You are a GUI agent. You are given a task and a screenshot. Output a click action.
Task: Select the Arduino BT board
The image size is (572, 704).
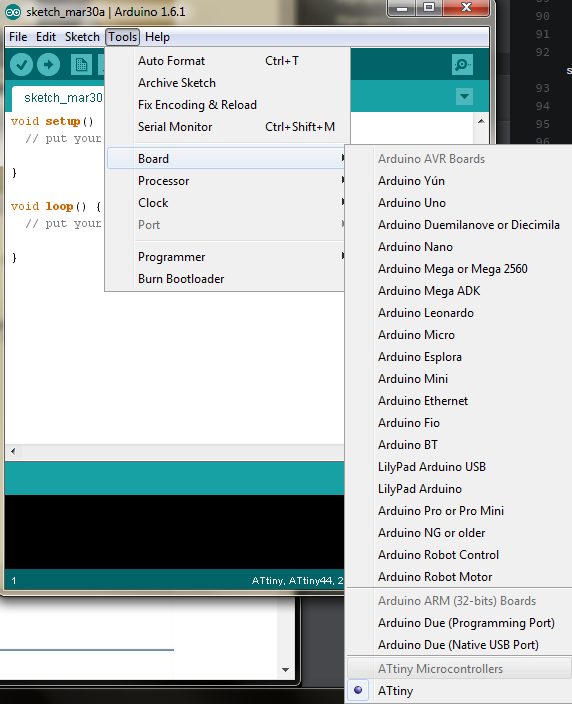click(x=458, y=444)
